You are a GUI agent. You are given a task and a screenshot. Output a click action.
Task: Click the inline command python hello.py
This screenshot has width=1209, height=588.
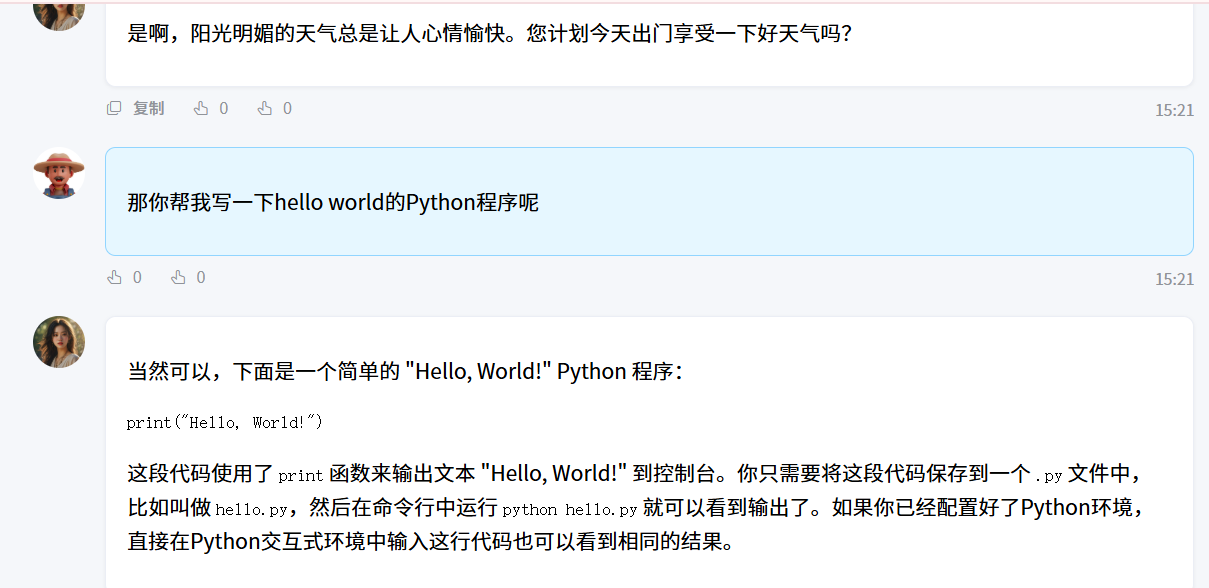[x=570, y=509]
